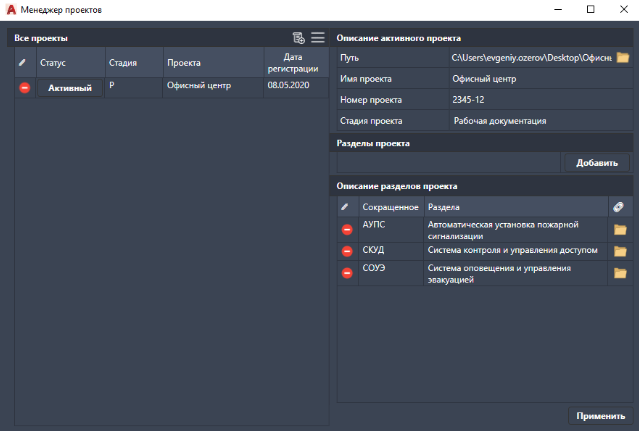Click the pencil icon in projects table header

point(22,62)
